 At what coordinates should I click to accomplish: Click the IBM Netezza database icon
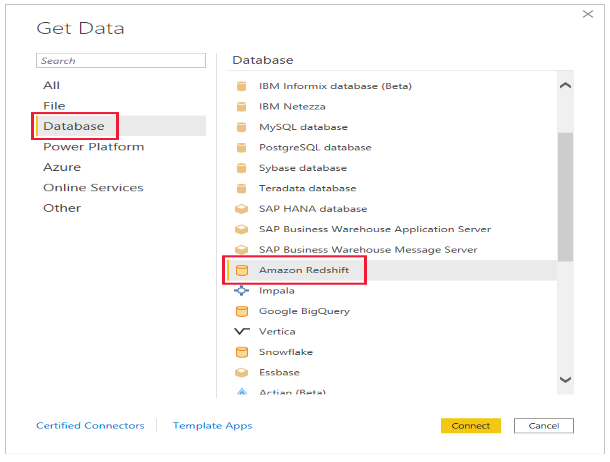click(240, 107)
